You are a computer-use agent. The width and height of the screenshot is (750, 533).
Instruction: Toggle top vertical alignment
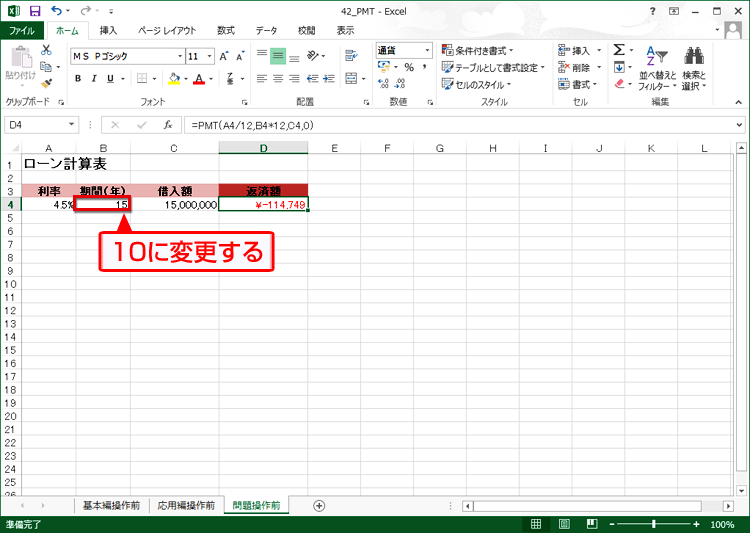pos(262,56)
